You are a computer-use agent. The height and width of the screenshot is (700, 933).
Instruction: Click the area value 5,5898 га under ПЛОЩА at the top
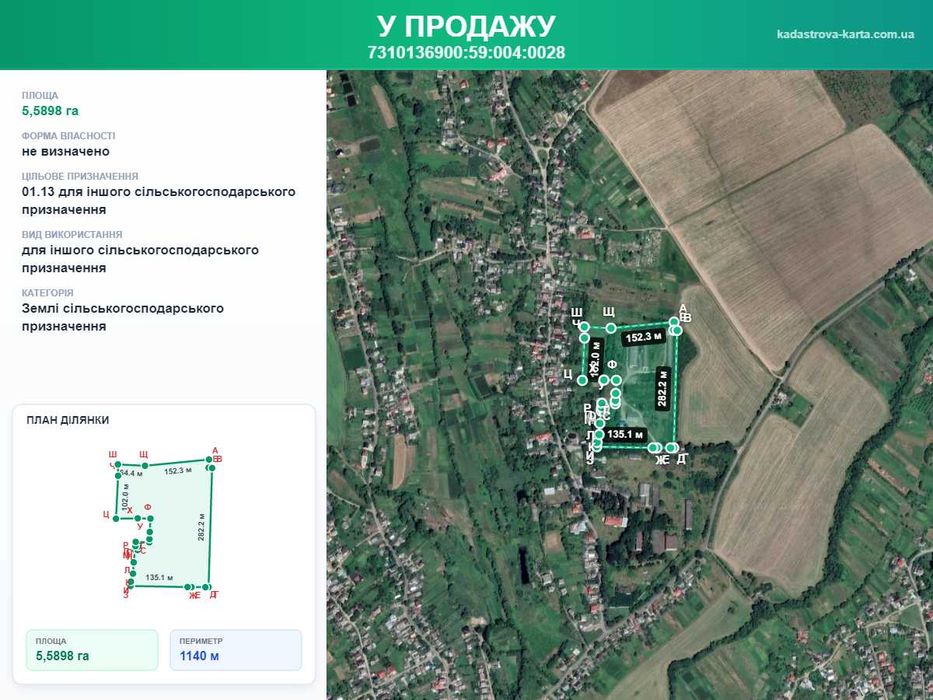(x=50, y=111)
